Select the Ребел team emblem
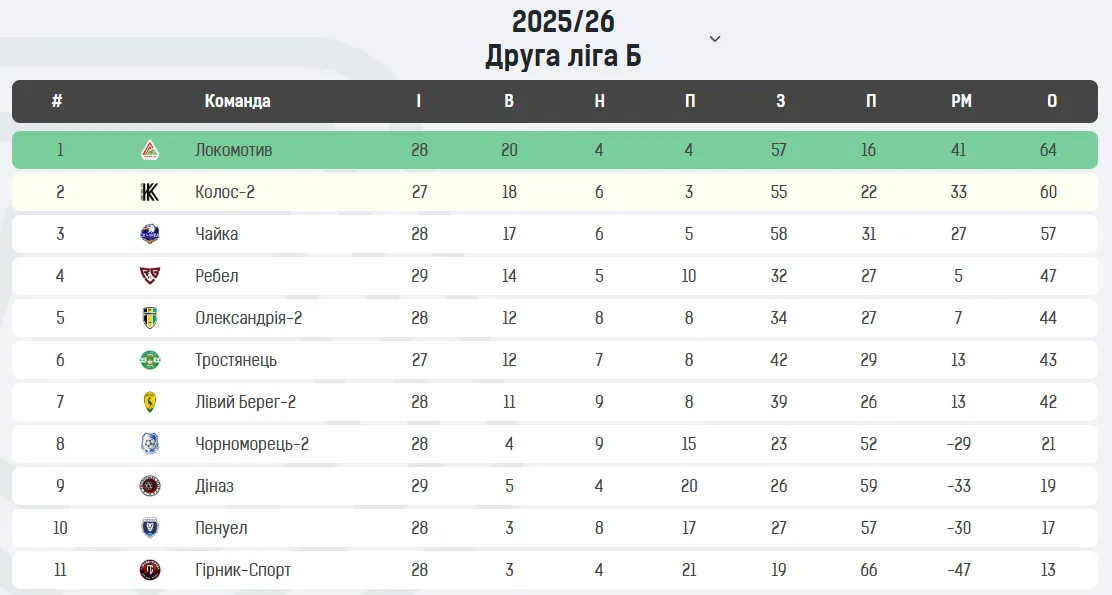 pos(150,275)
